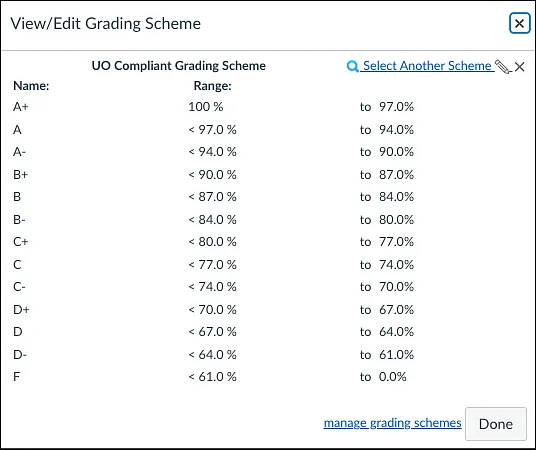Click the C- grade name
Screen dimensions: 536x450
[19, 287]
